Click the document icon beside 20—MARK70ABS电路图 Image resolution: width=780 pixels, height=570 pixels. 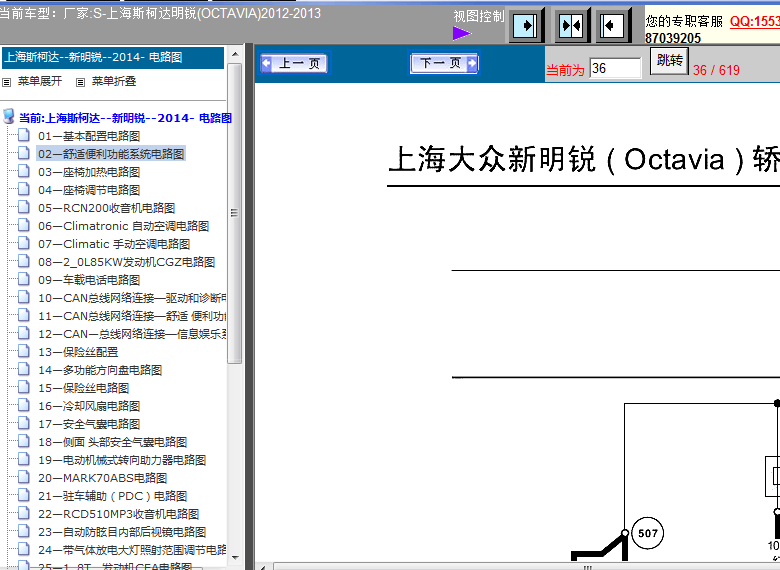coord(23,476)
